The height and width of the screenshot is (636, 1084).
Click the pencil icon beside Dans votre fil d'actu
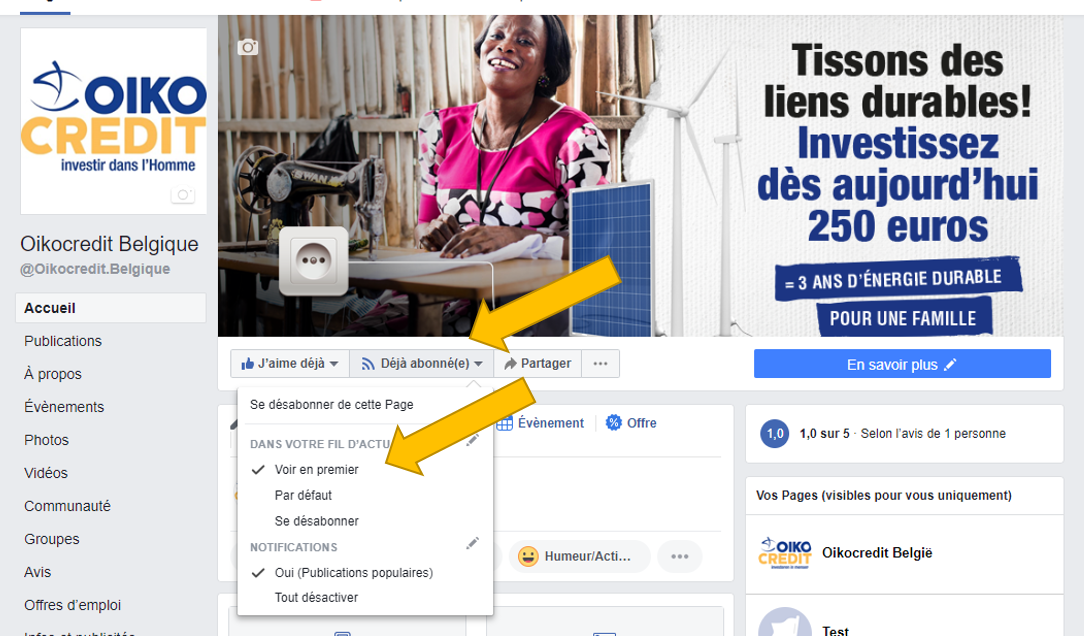472,440
